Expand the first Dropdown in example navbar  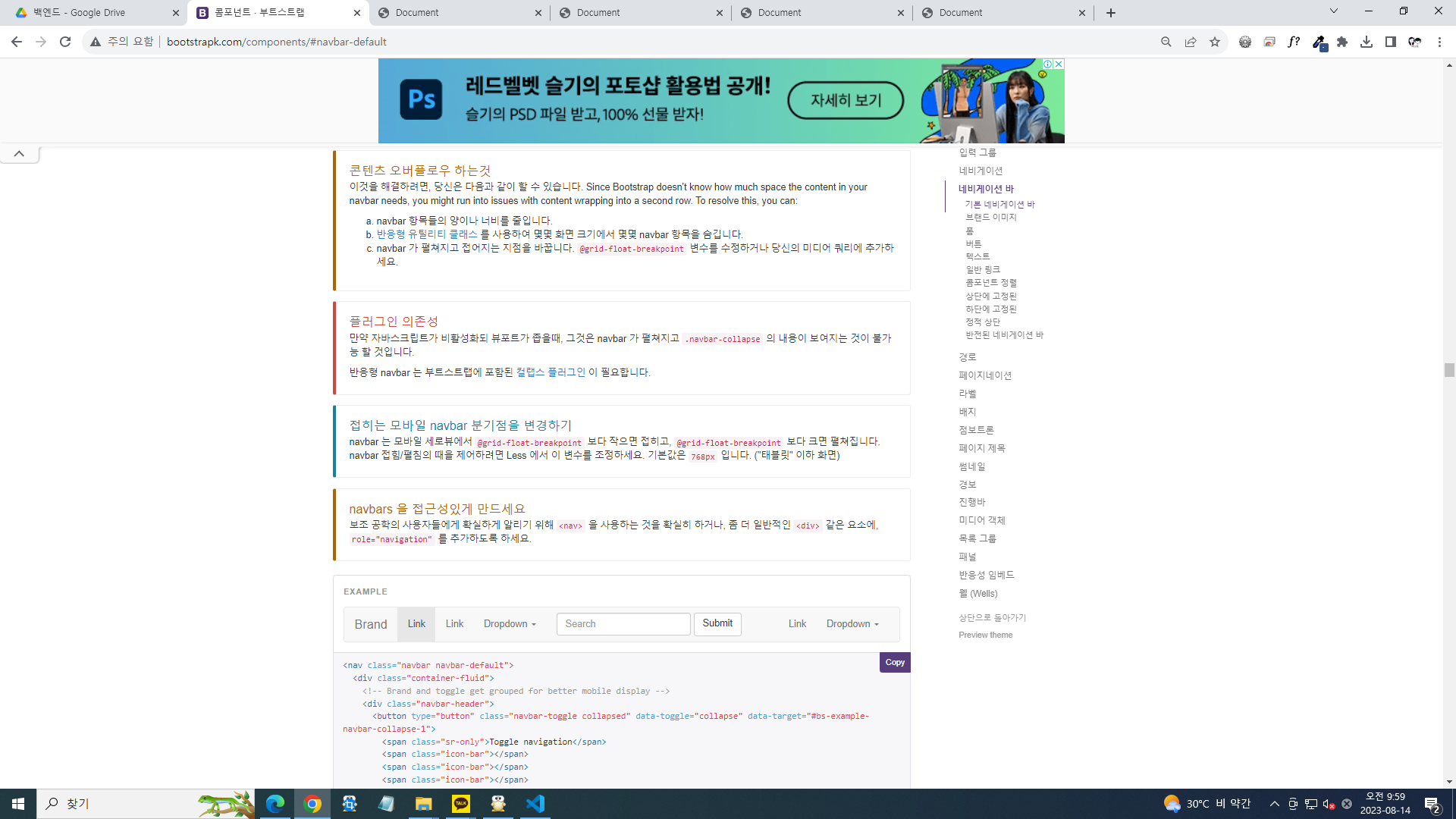[510, 623]
